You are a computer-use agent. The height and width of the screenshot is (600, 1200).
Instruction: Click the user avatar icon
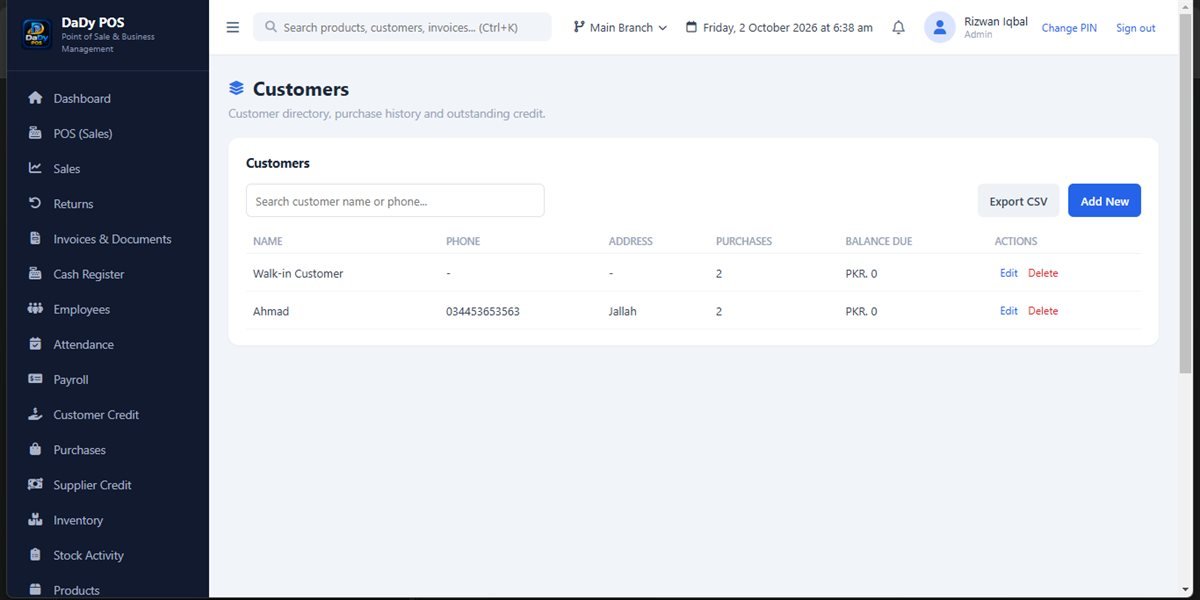[940, 27]
